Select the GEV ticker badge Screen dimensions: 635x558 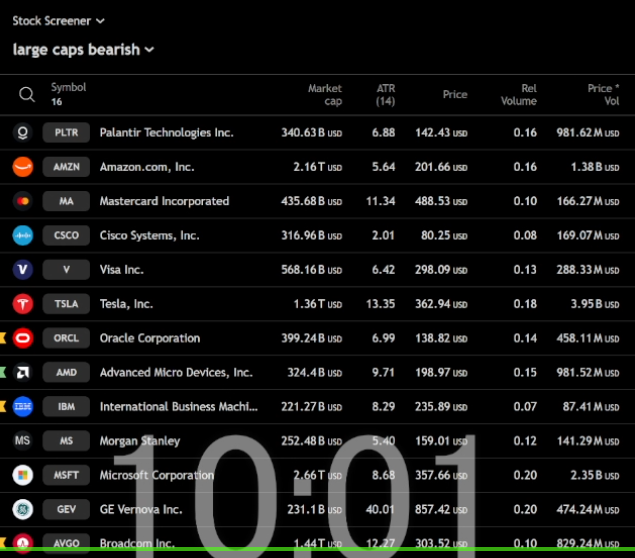[66, 509]
